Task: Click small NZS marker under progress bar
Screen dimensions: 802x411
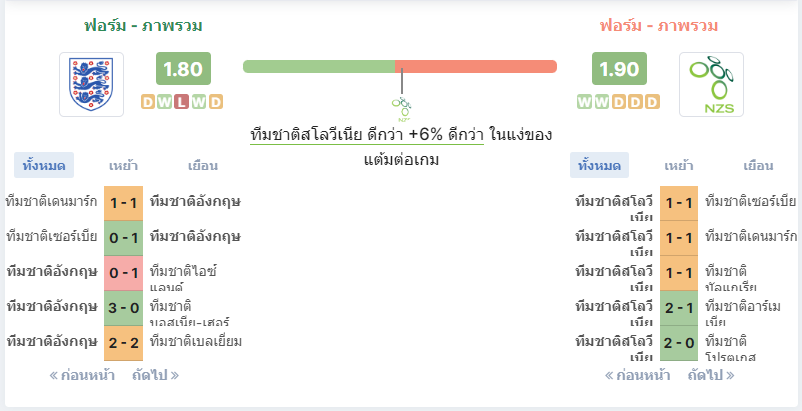Action: 402,109
